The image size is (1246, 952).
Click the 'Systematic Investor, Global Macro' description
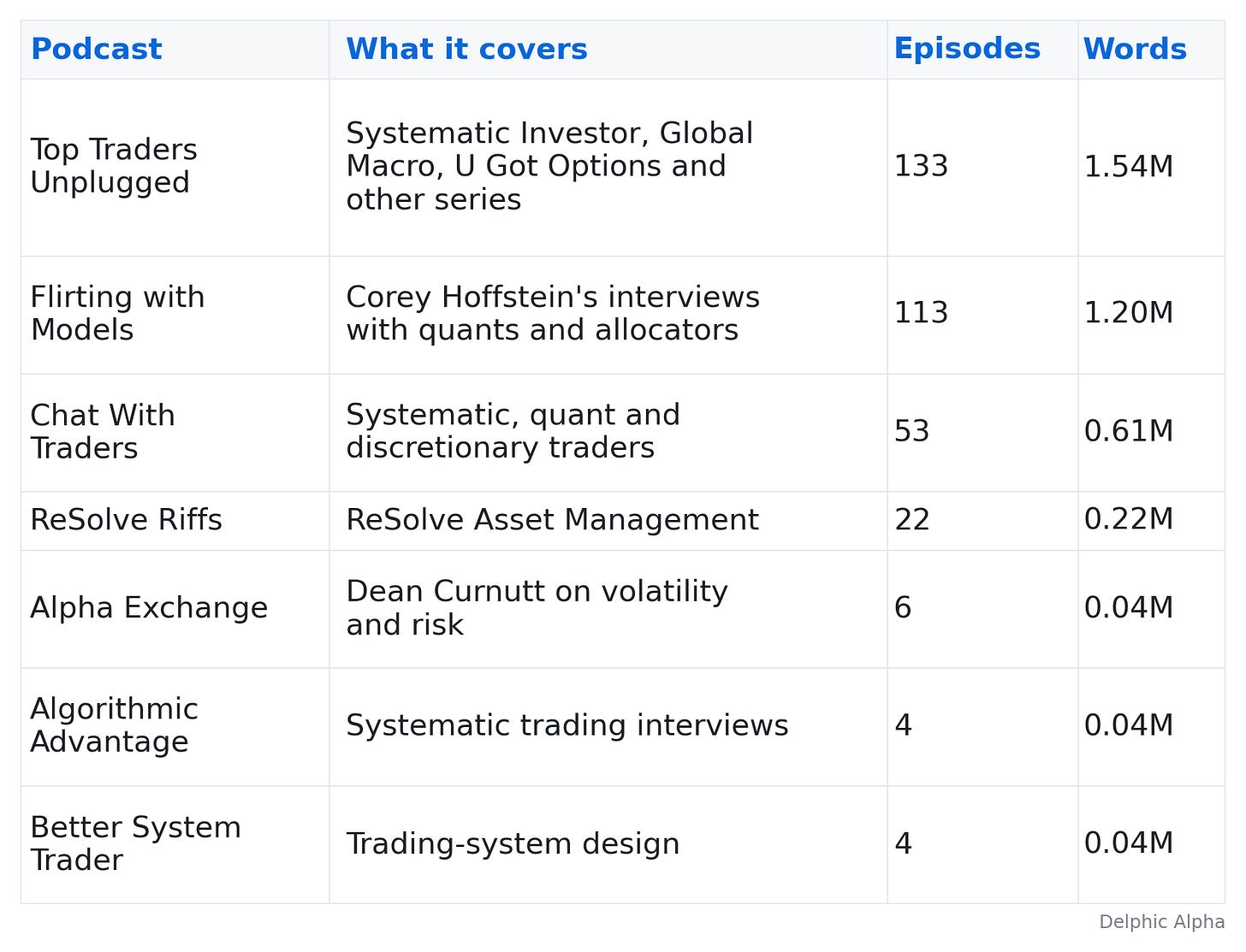(549, 166)
